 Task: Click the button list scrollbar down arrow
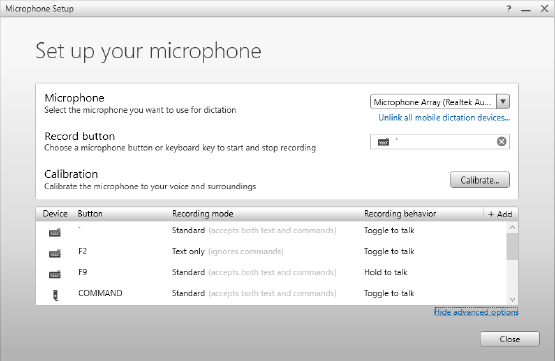[x=512, y=299]
